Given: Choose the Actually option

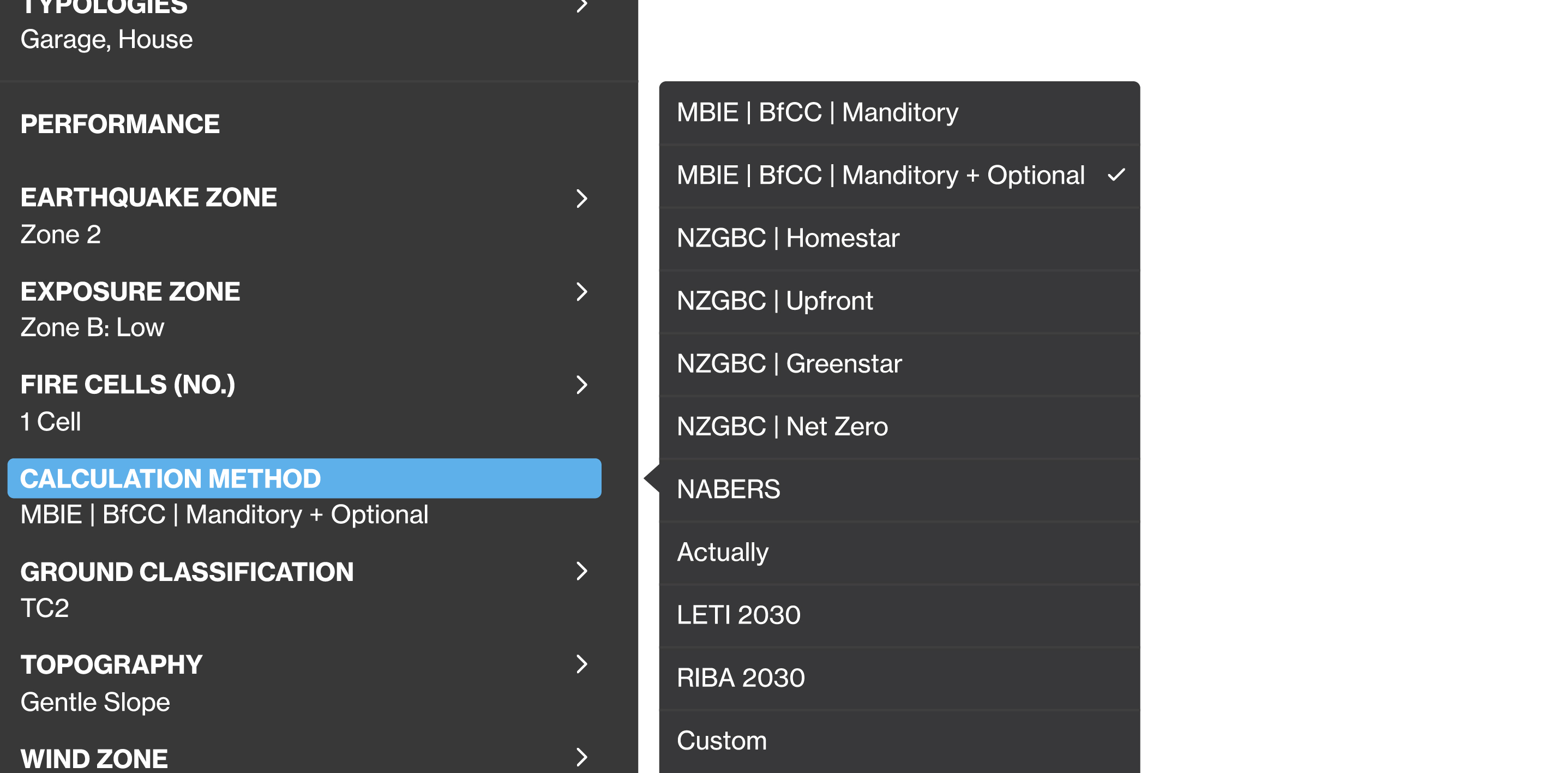Looking at the screenshot, I should click(723, 552).
